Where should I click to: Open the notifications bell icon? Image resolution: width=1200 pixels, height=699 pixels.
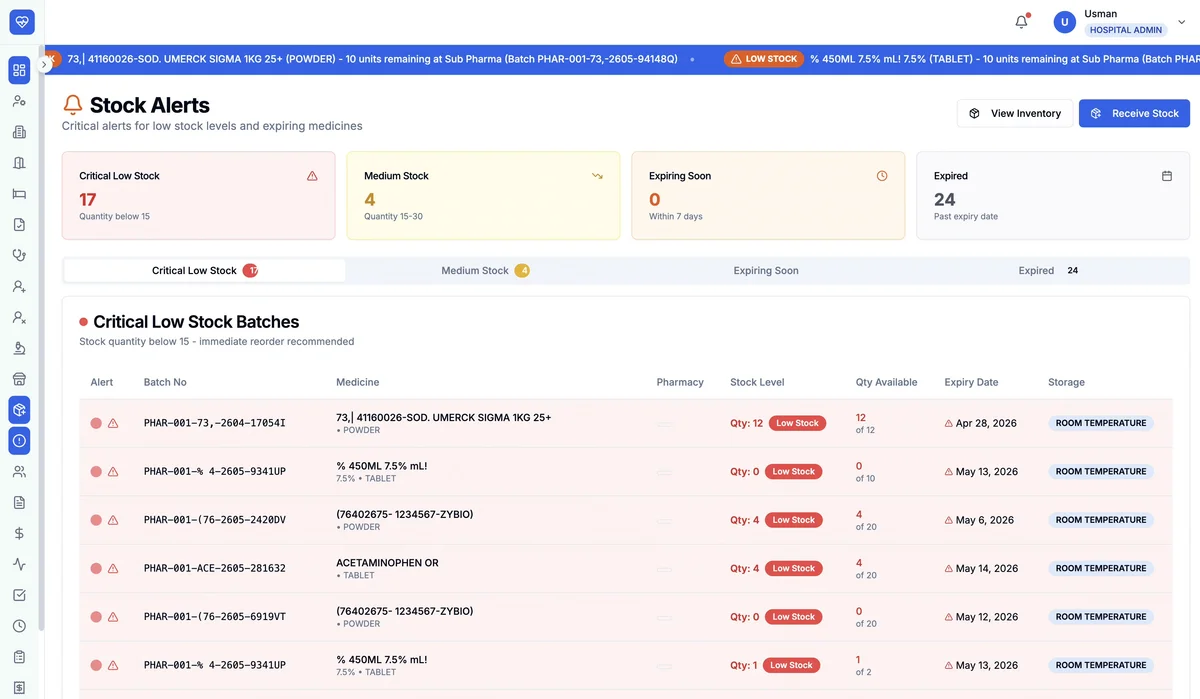[1021, 21]
